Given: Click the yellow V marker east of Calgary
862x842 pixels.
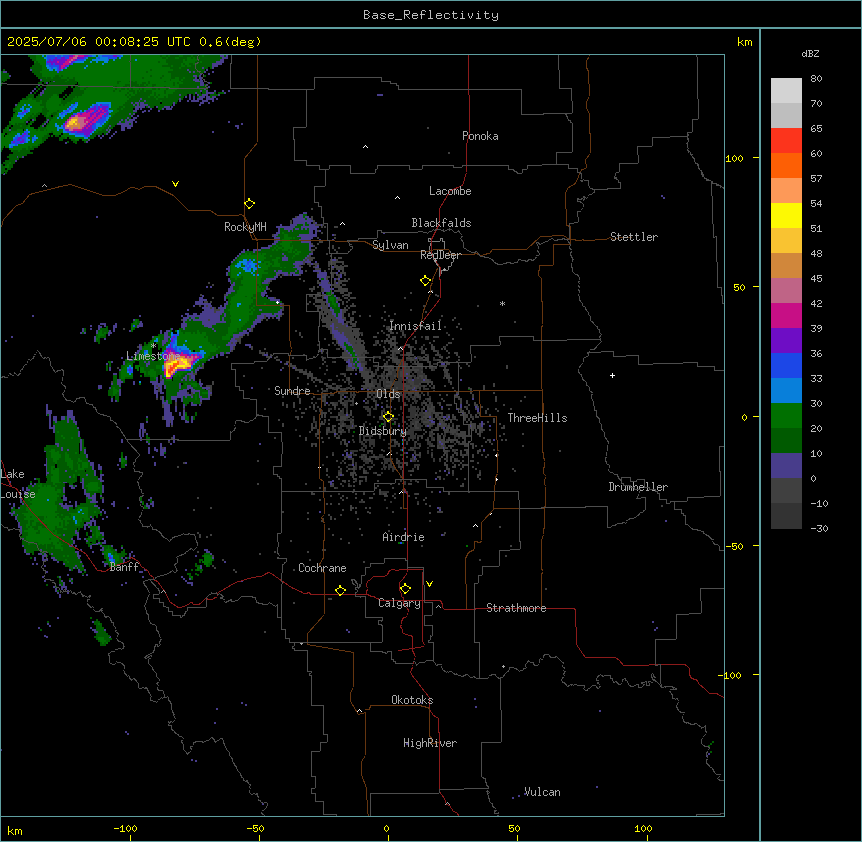Looking at the screenshot, I should pyautogui.click(x=429, y=584).
